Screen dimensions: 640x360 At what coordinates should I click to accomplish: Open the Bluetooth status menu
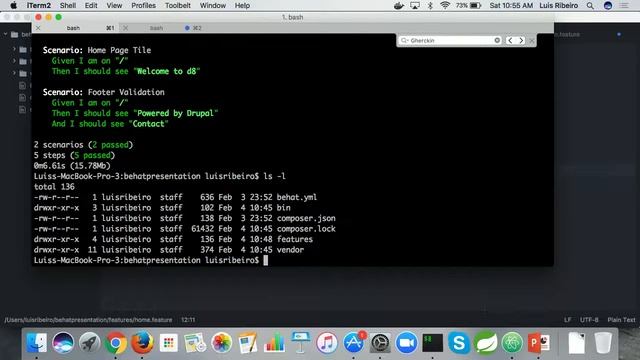tap(430, 5)
